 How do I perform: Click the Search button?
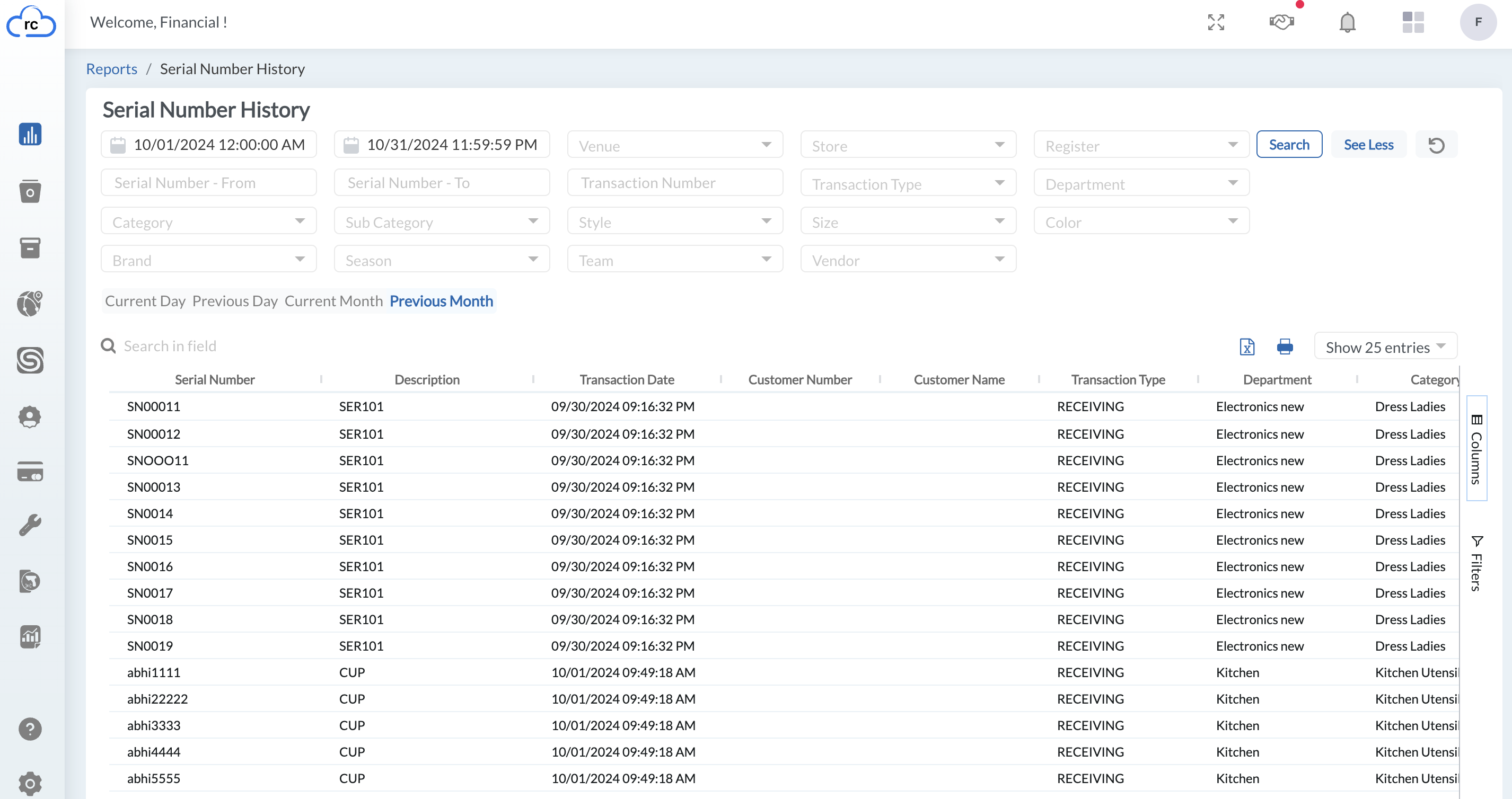[x=1289, y=145]
